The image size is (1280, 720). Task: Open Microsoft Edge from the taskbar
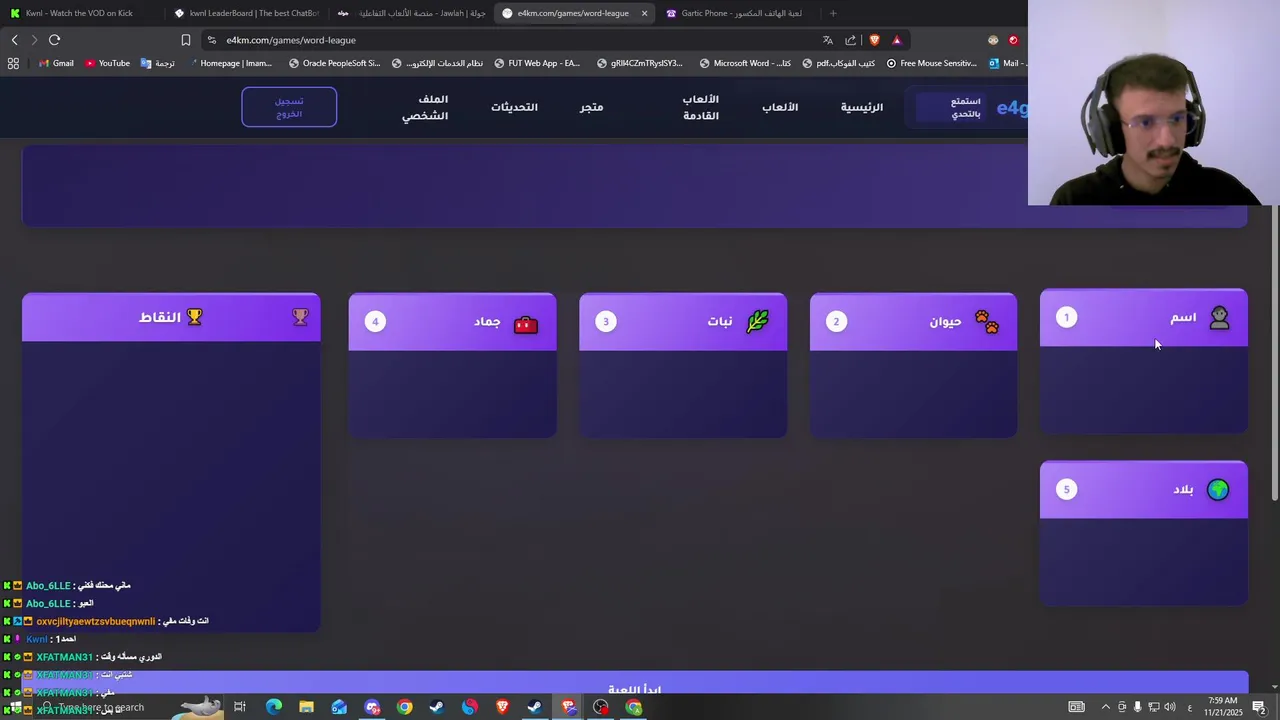tap(273, 707)
